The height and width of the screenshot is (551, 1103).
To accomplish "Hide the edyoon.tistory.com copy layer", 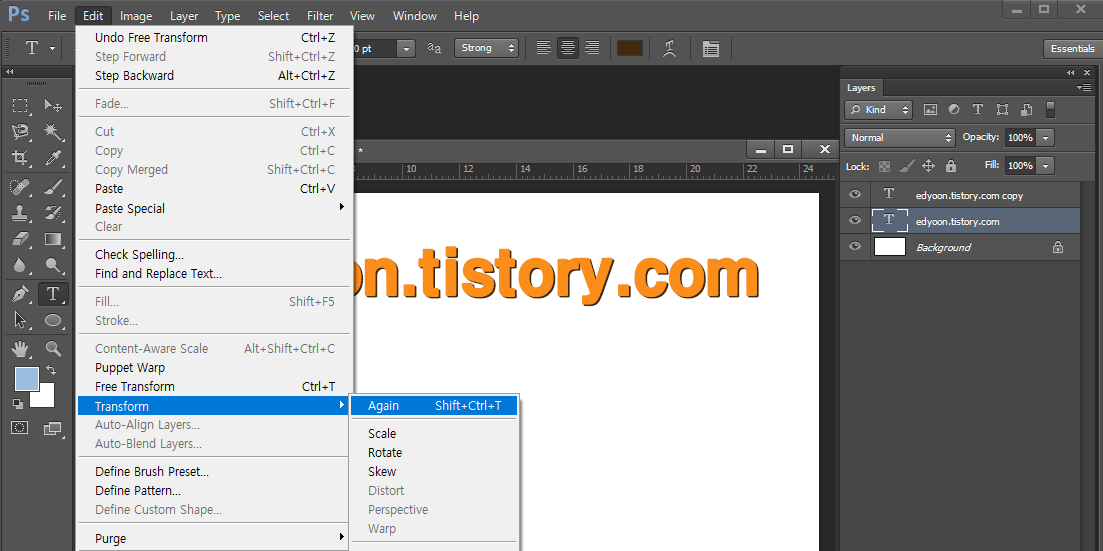I will (x=855, y=195).
